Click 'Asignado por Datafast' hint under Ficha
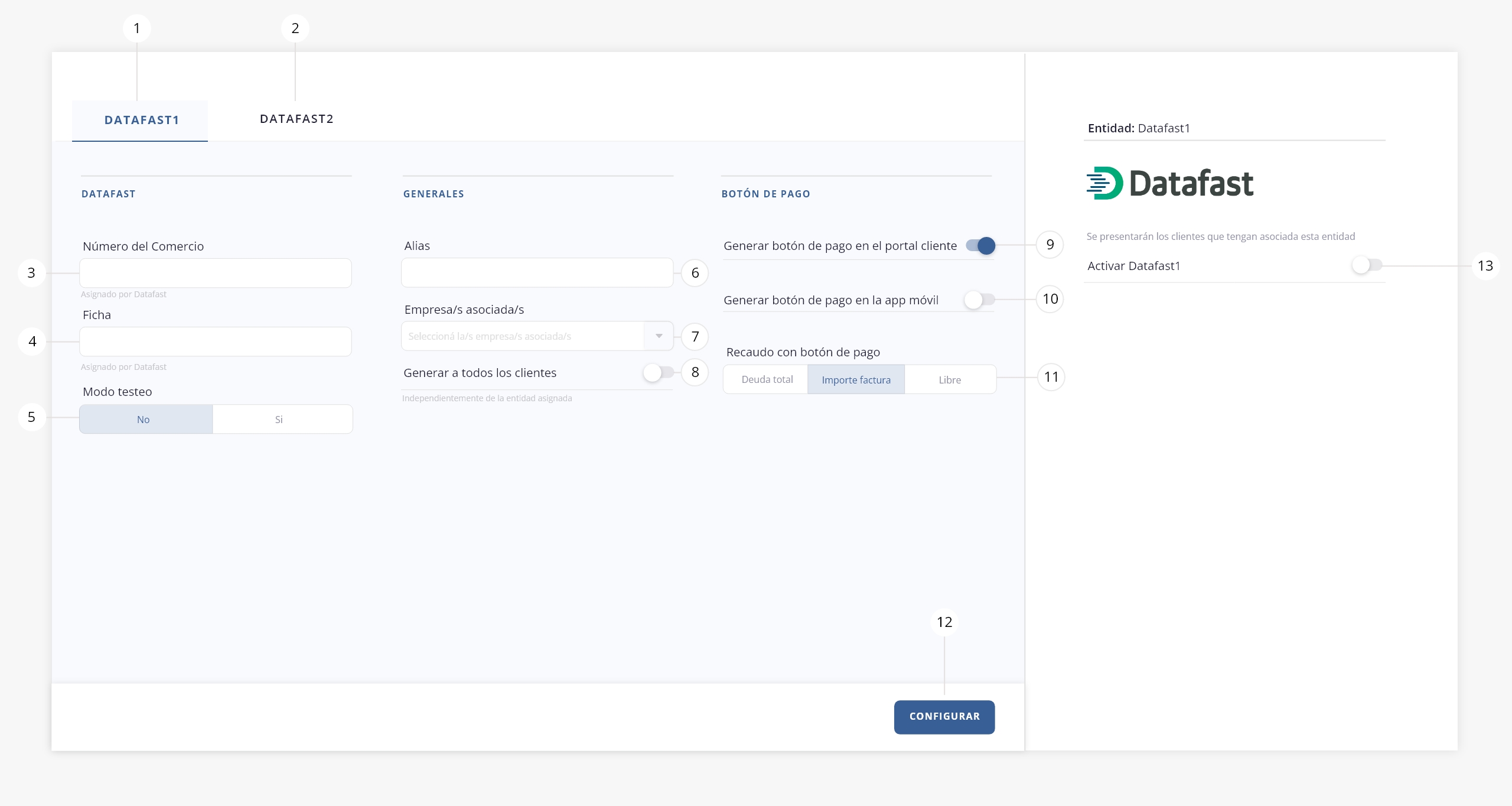This screenshot has width=1512, height=806. (x=123, y=367)
